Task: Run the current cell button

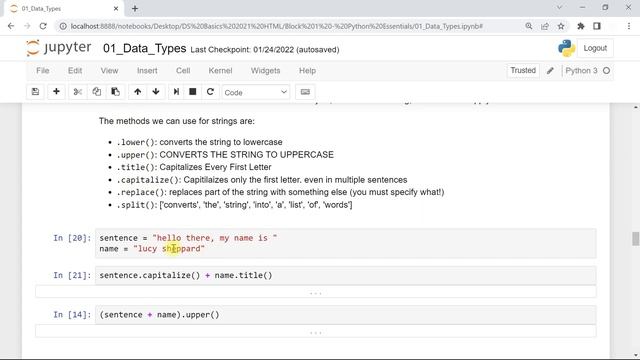Action: tap(176, 92)
